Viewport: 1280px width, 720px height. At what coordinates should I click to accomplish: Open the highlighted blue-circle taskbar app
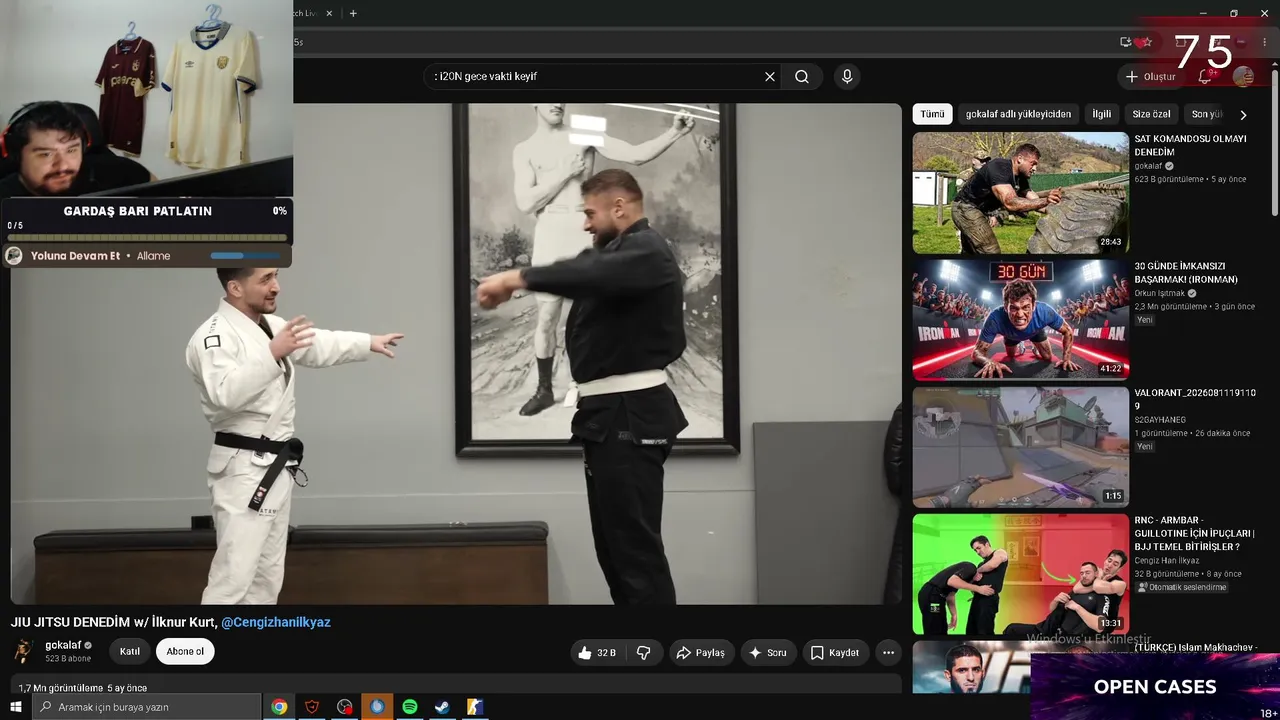377,707
